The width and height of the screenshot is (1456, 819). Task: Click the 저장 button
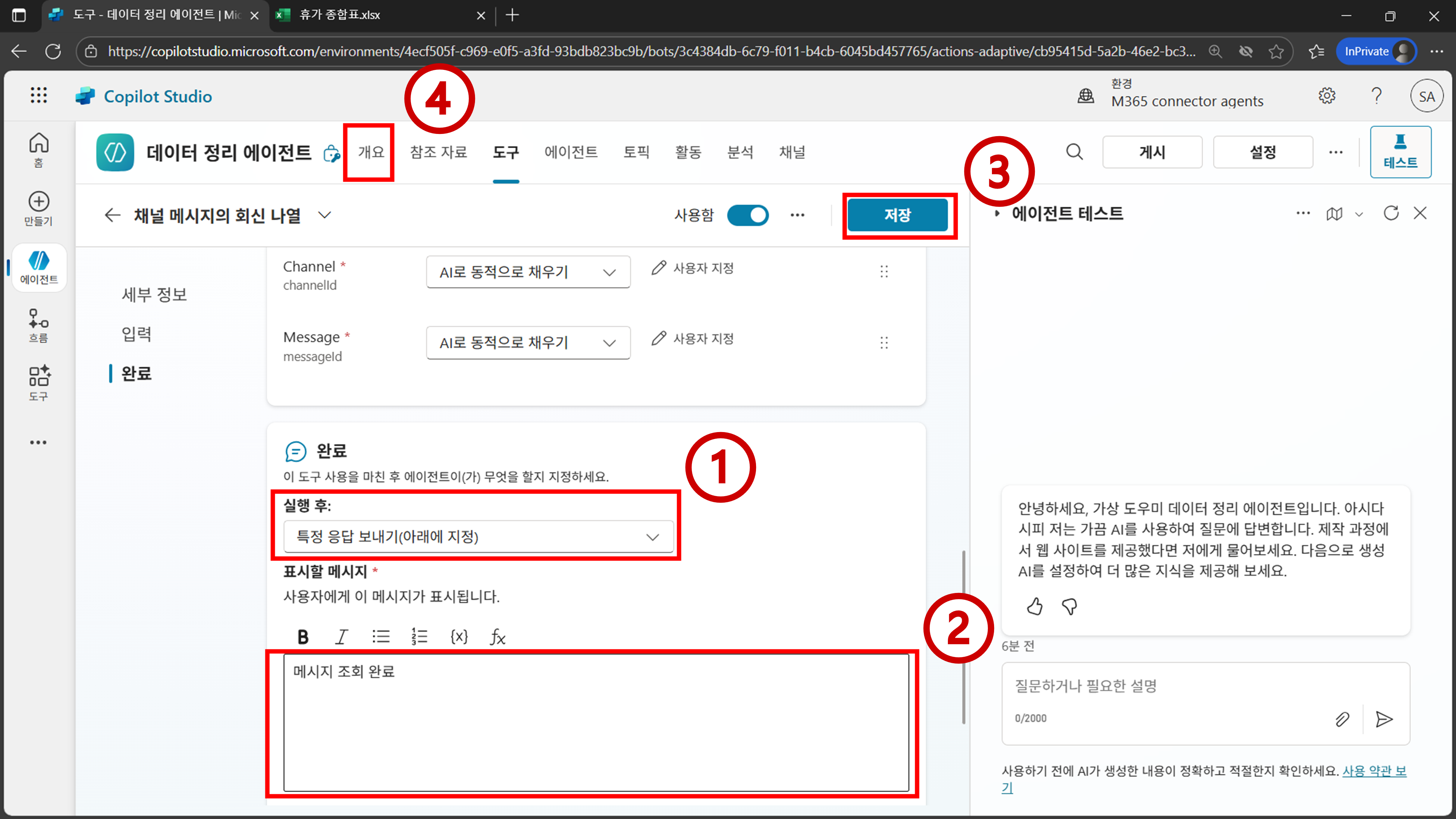coord(898,215)
